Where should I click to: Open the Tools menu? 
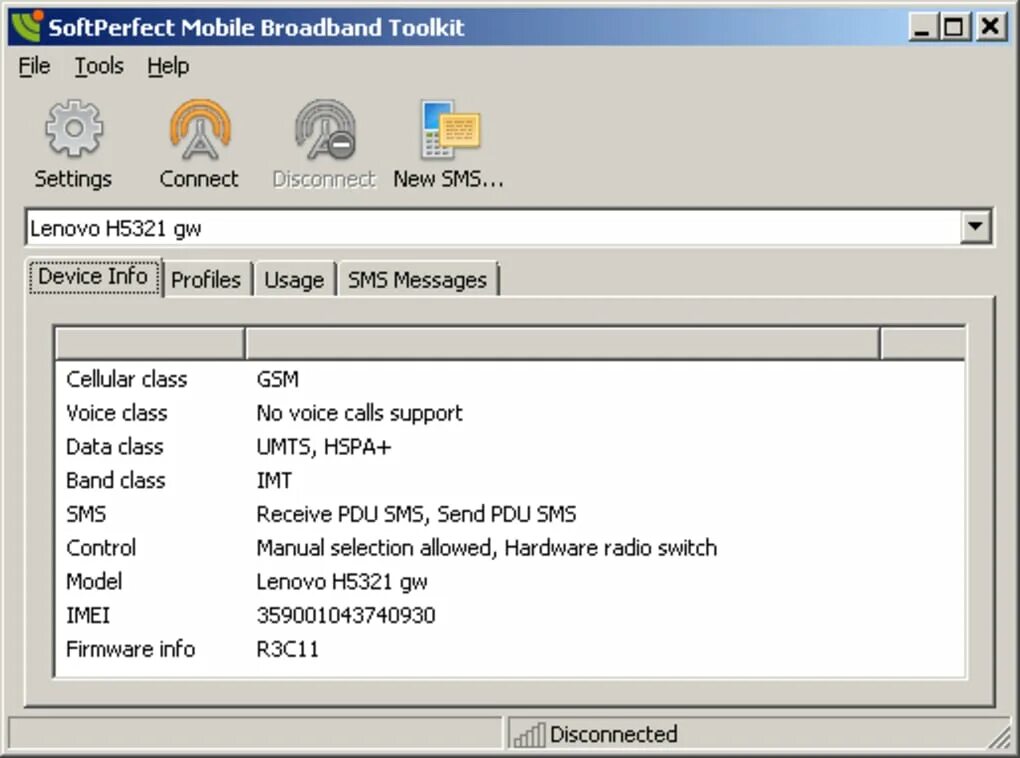[x=98, y=66]
